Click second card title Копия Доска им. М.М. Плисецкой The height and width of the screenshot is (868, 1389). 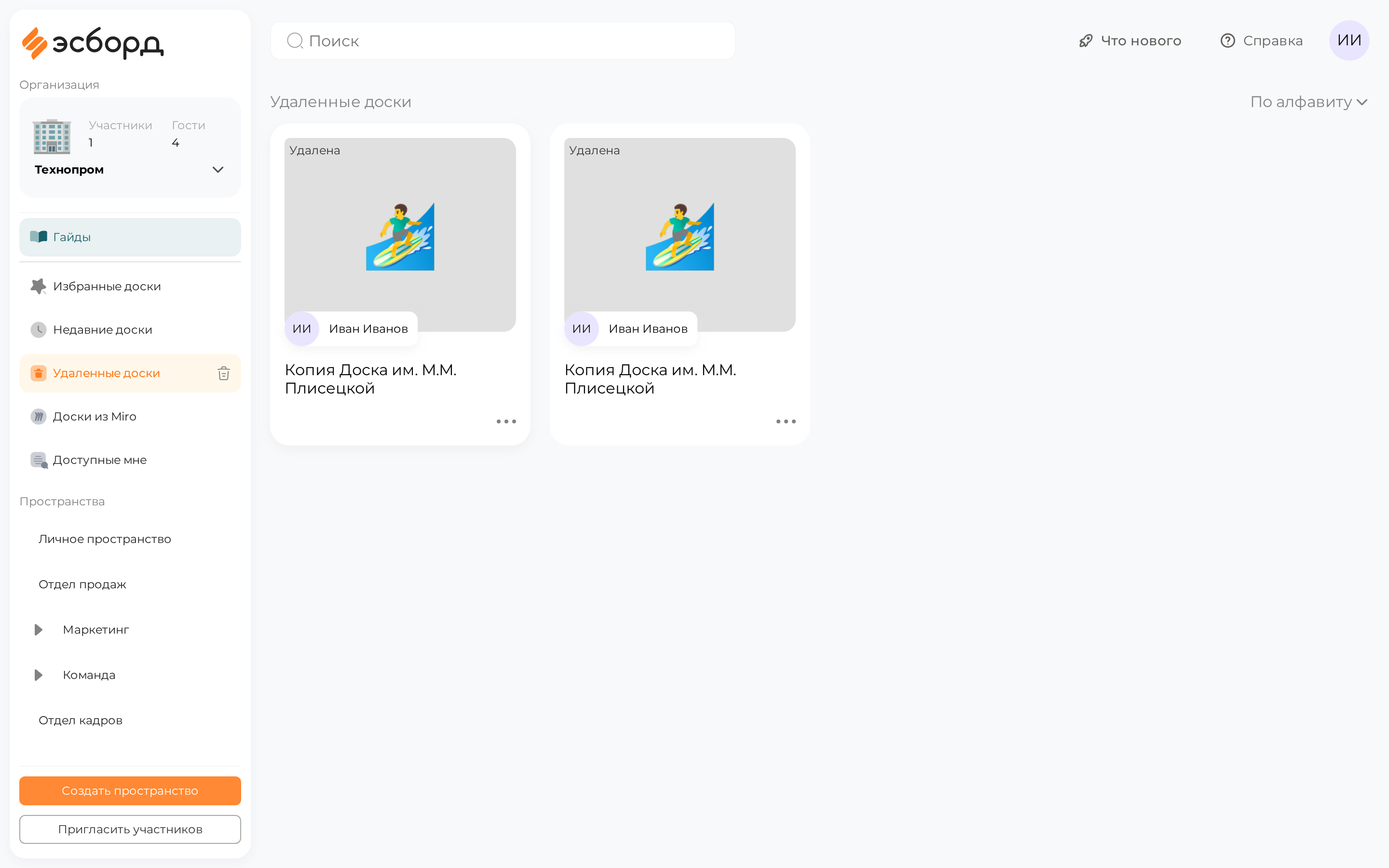pyautogui.click(x=650, y=379)
